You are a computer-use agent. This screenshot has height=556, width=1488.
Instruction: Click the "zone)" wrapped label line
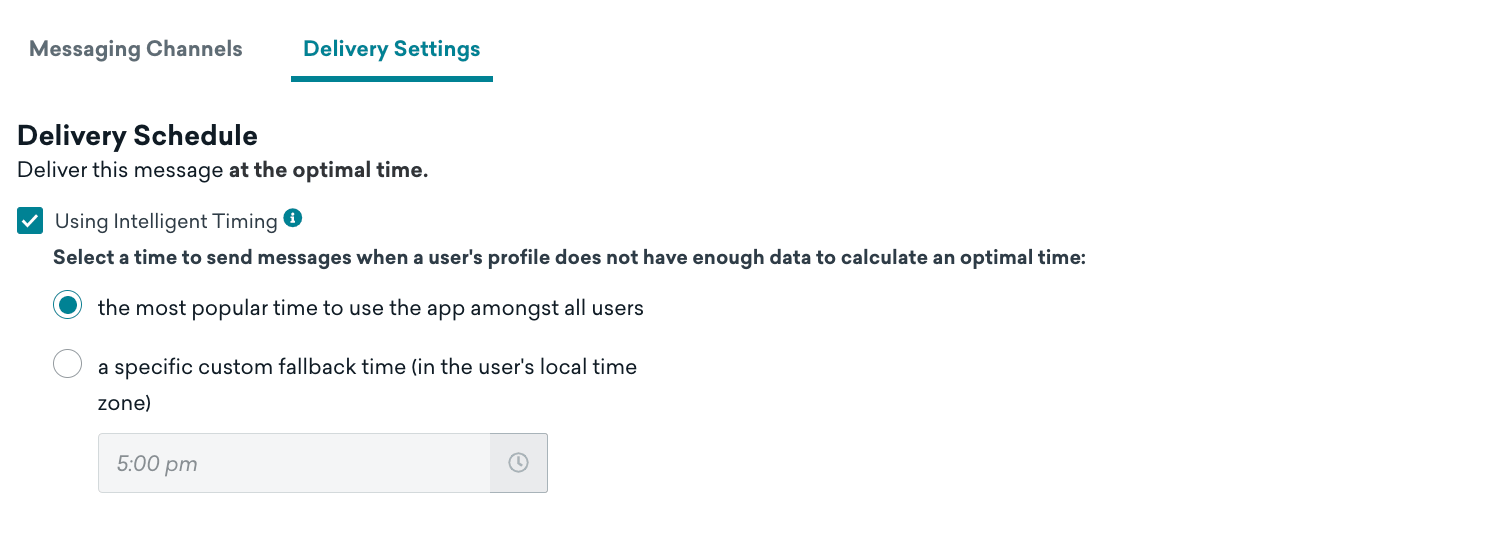coord(124,404)
